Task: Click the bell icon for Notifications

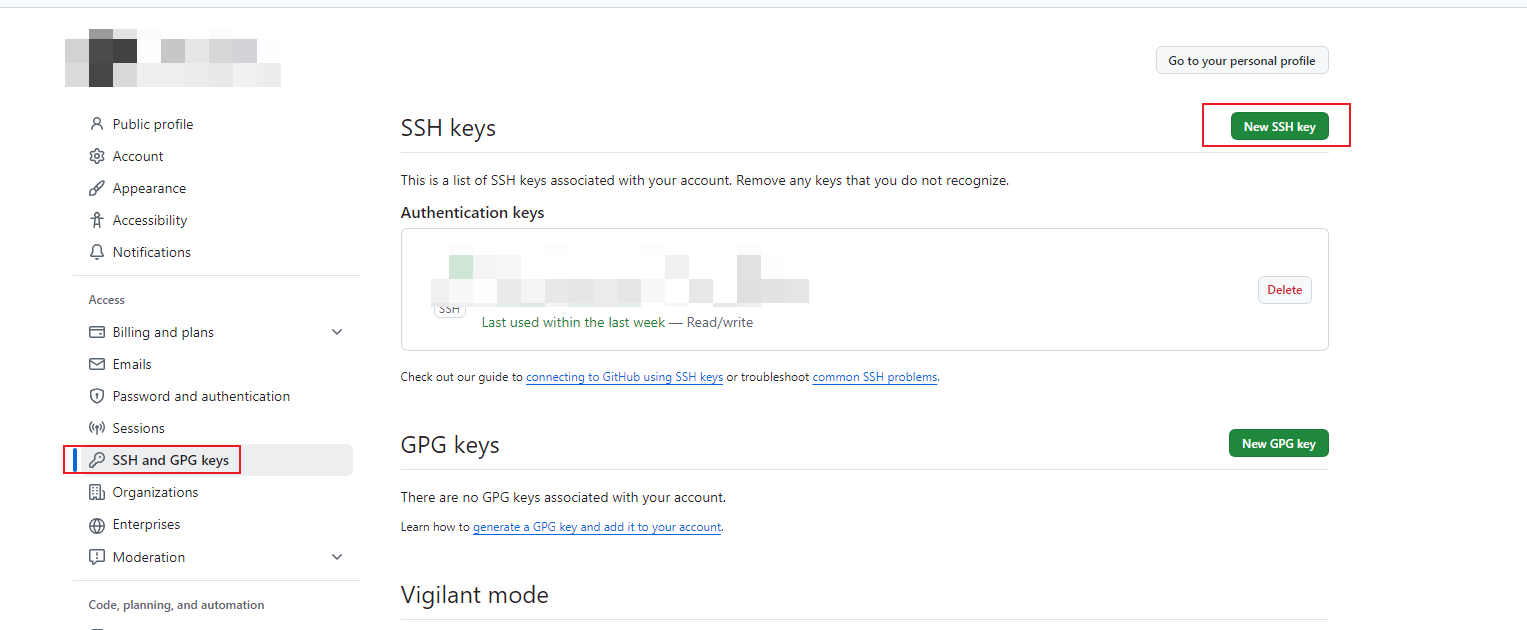Action: pyautogui.click(x=97, y=252)
